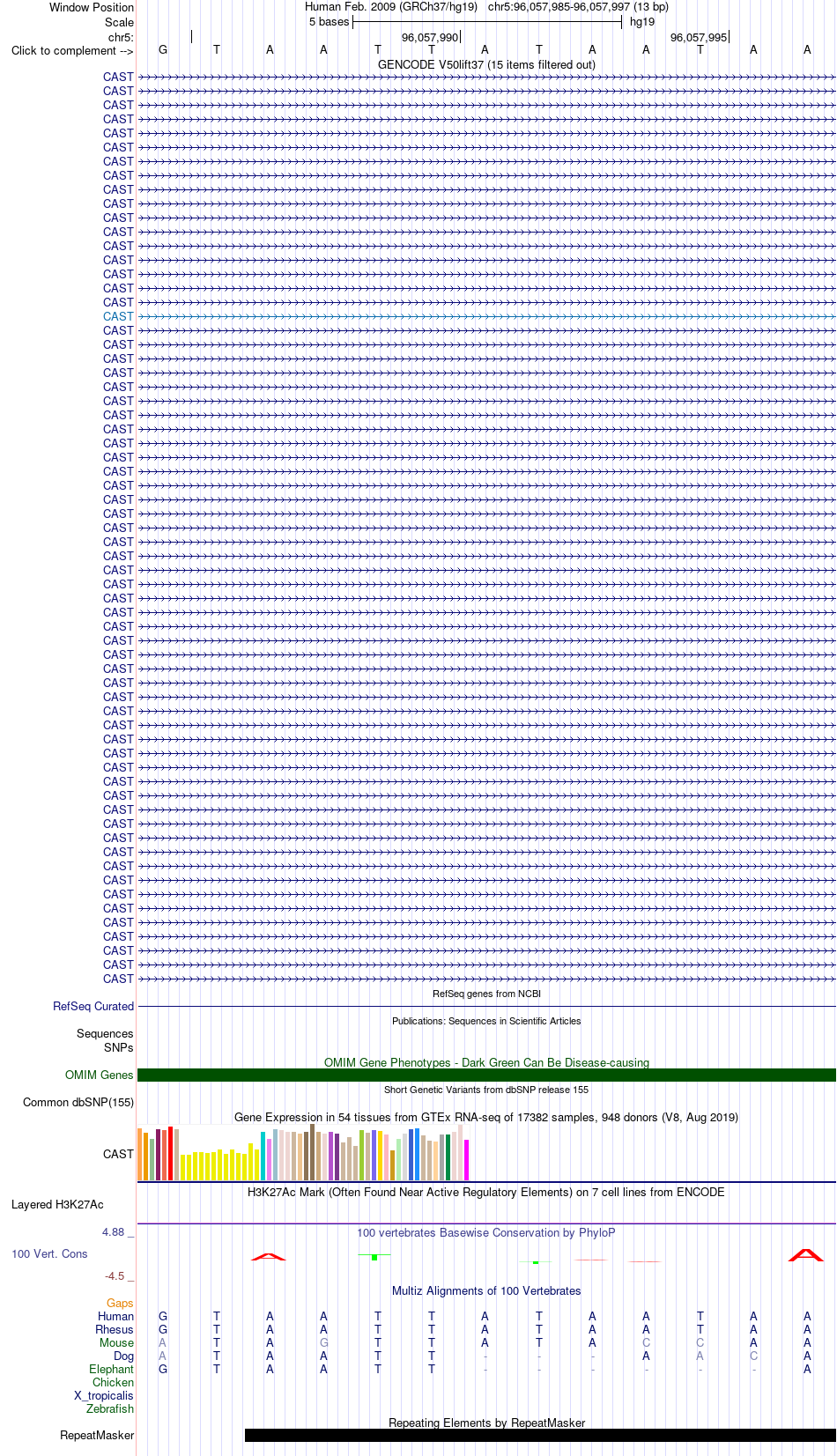
Task: Open the 'RefSeq Curated' track label
Action: [93, 1006]
